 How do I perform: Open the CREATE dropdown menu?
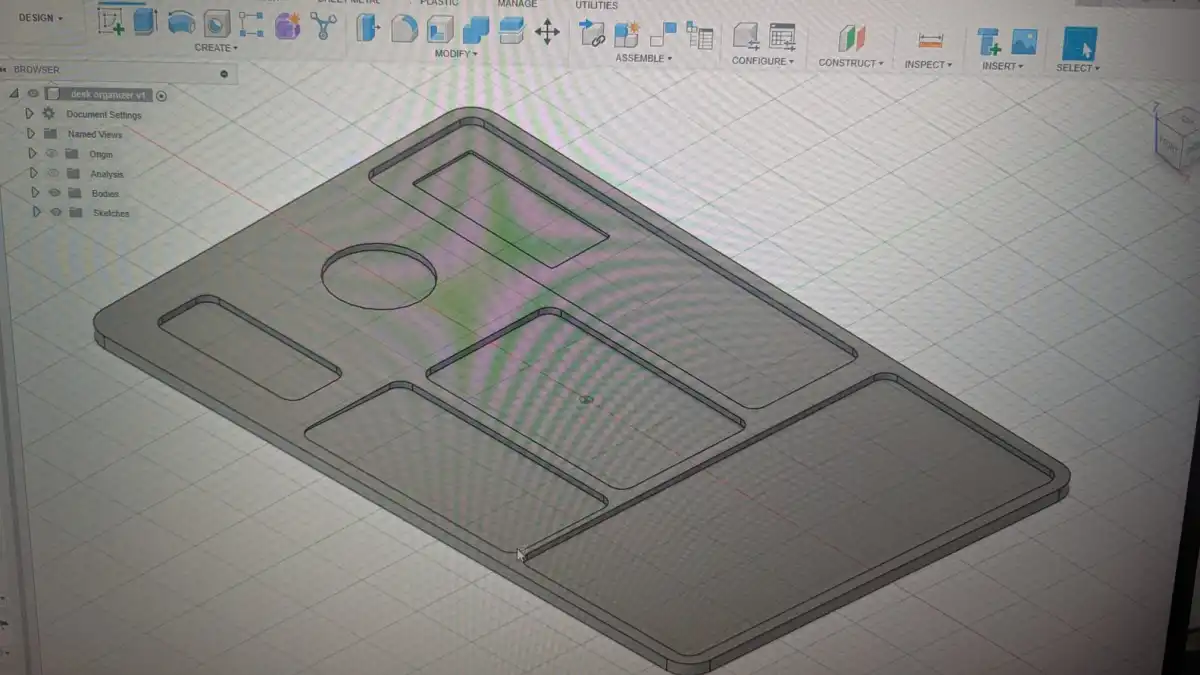tap(217, 48)
